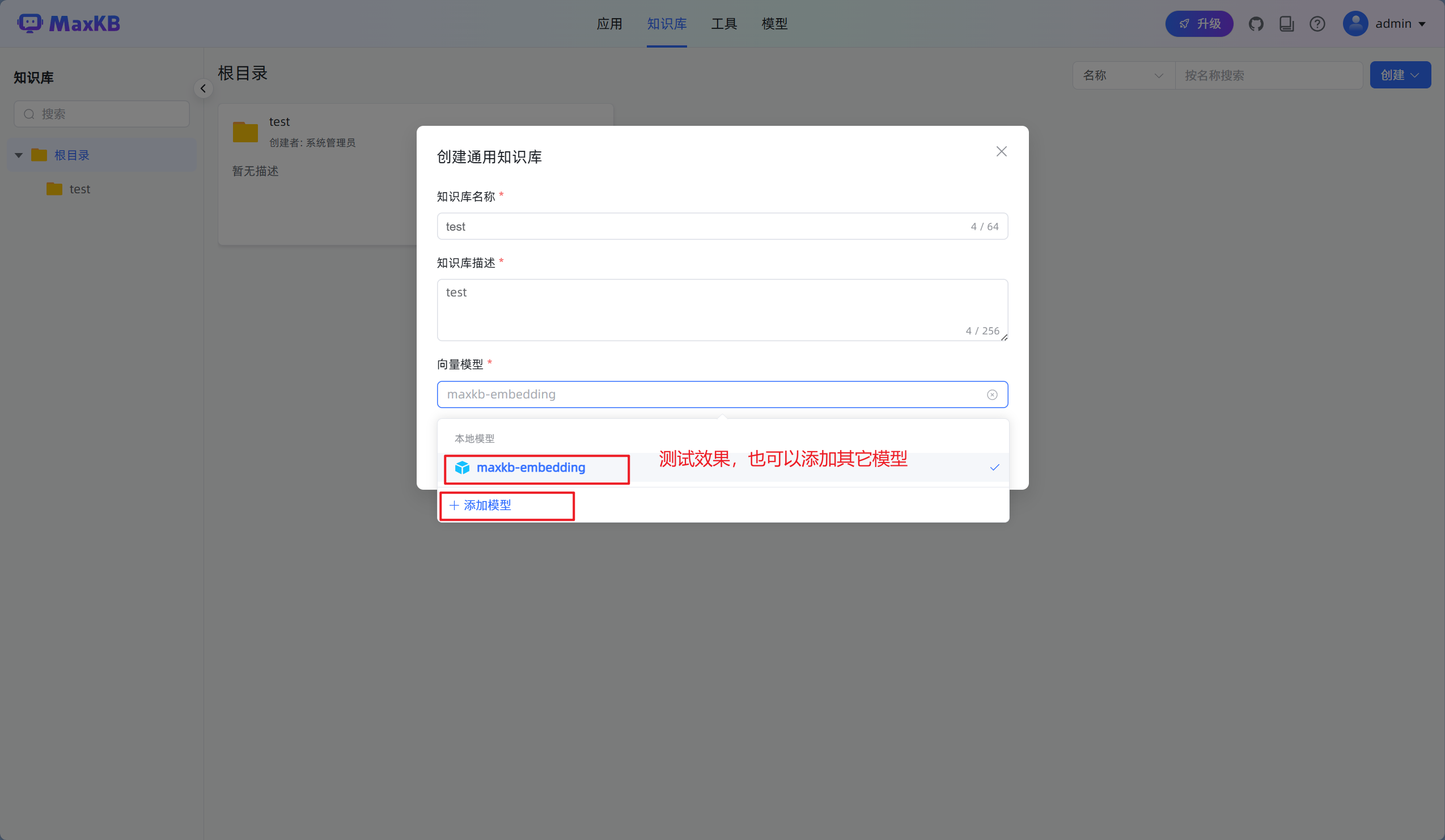Open the 名称 search type dropdown

point(1123,76)
